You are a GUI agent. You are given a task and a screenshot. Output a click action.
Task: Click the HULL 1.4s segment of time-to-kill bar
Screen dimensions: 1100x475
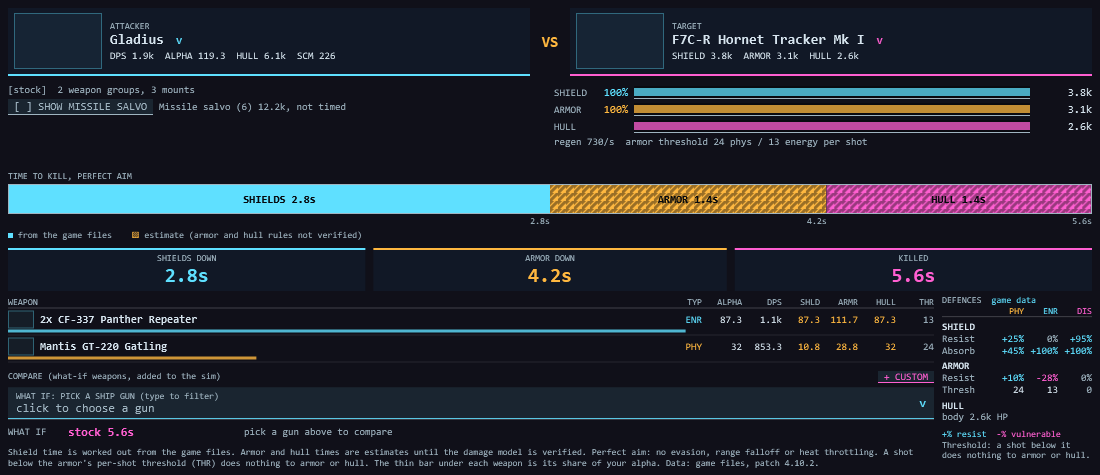(959, 199)
